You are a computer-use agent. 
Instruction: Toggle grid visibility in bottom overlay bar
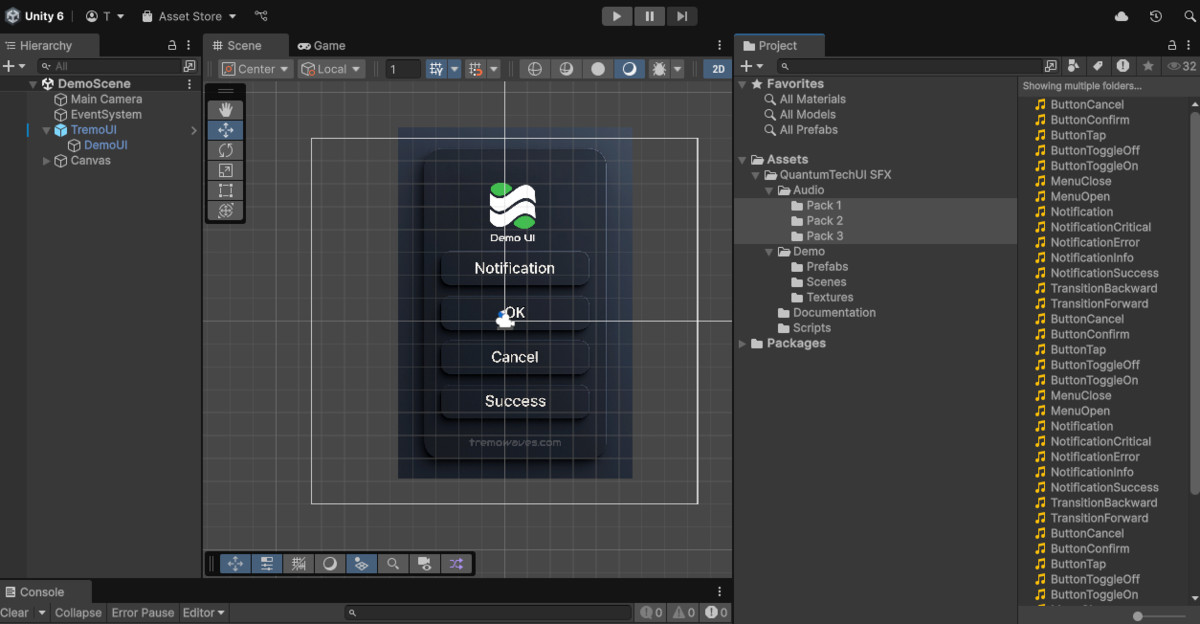click(x=298, y=564)
